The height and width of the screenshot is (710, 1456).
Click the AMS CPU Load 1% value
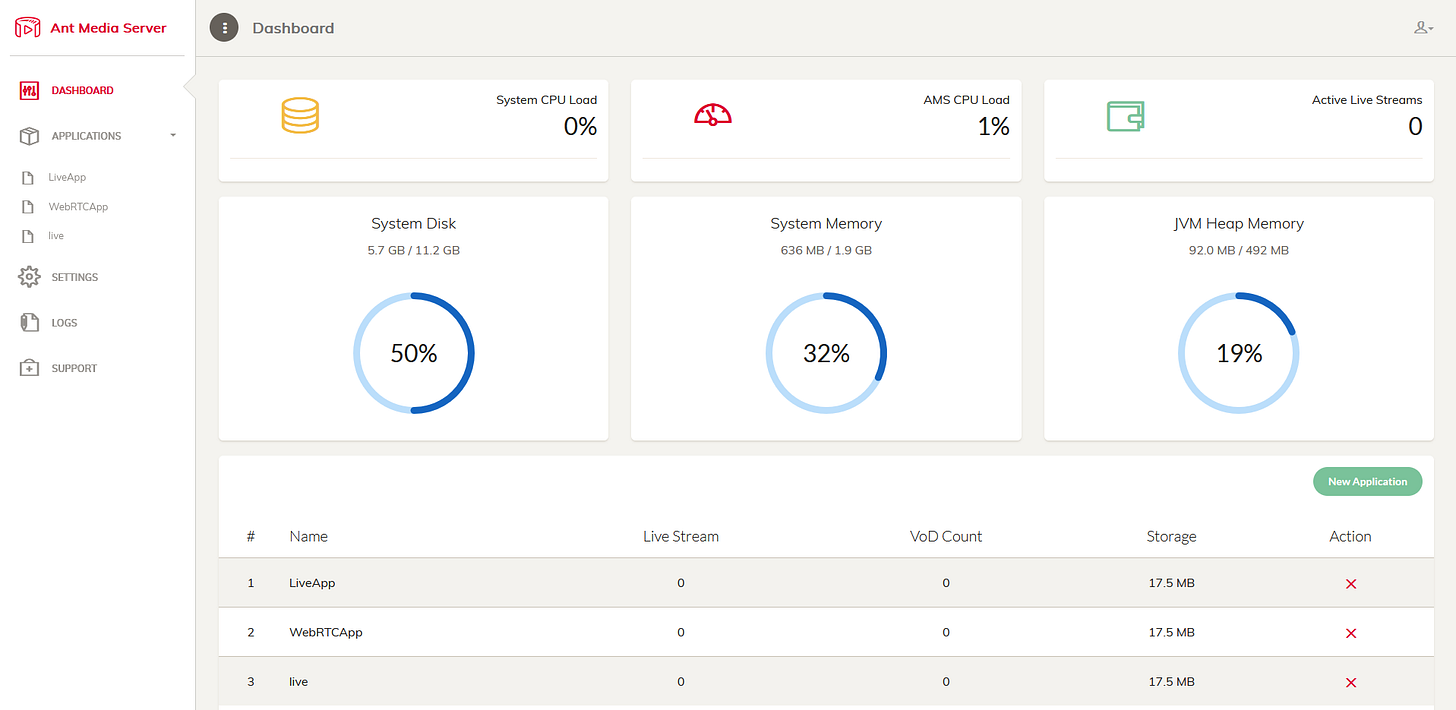click(994, 127)
